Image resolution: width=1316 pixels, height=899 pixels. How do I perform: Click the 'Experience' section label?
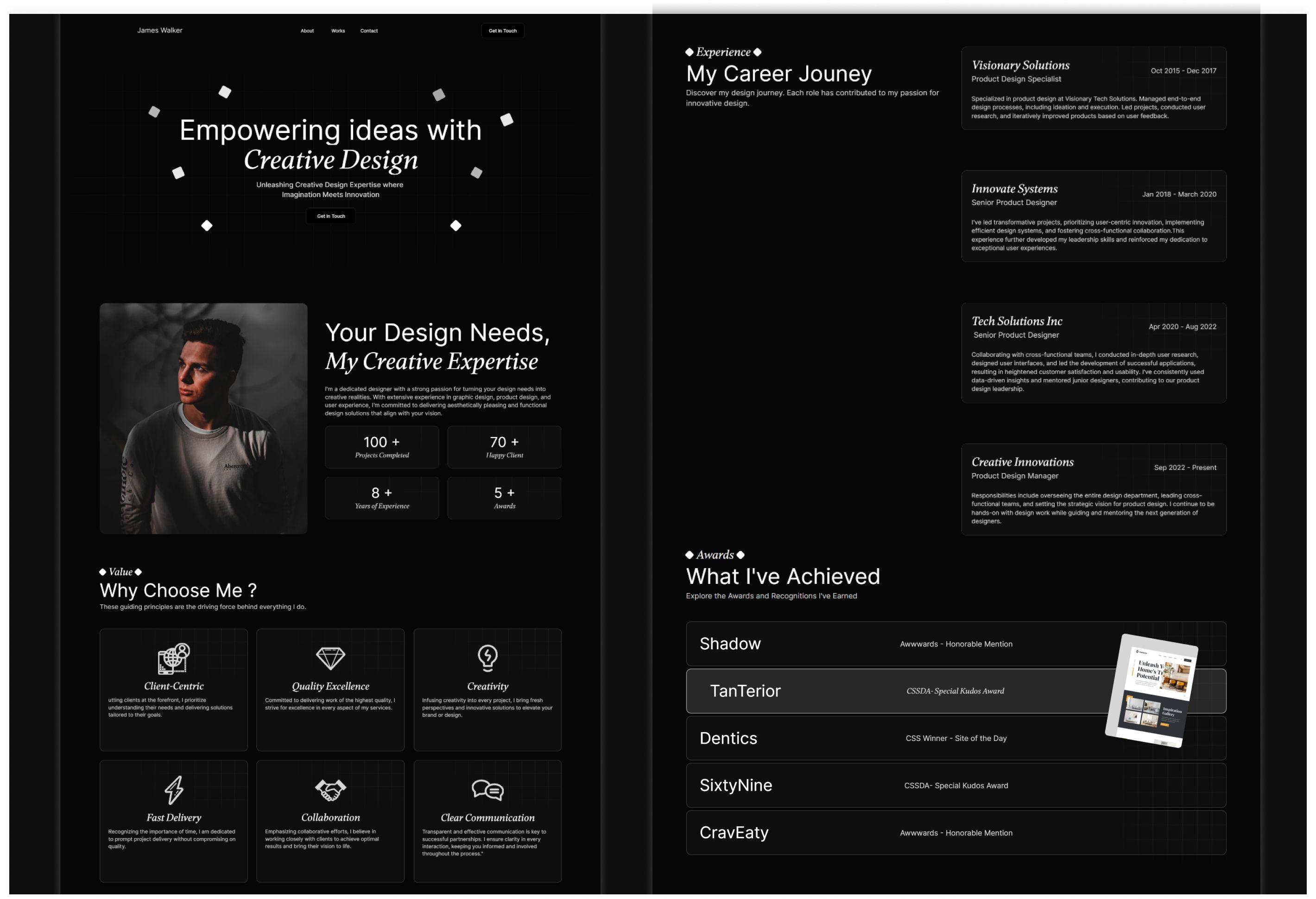pyautogui.click(x=723, y=52)
